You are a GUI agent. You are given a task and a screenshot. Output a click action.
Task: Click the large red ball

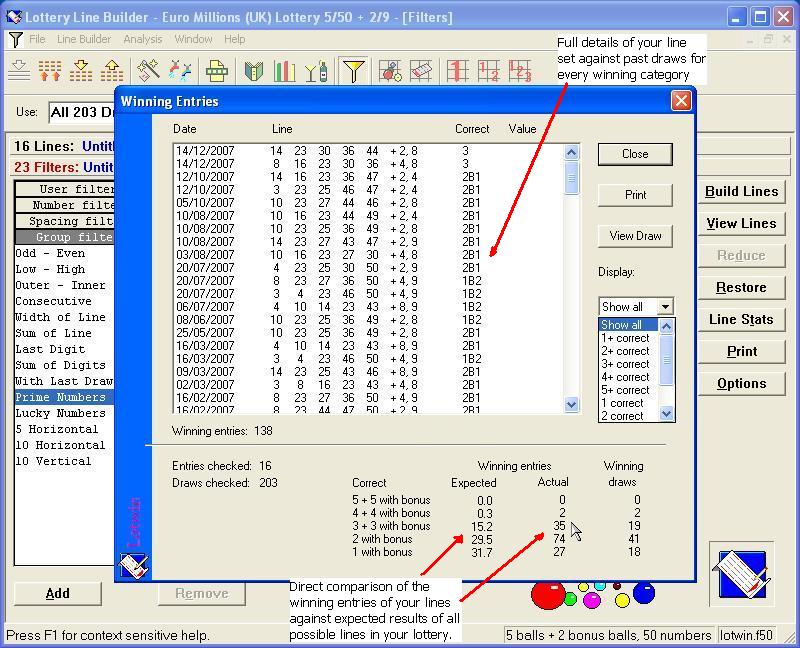point(547,595)
